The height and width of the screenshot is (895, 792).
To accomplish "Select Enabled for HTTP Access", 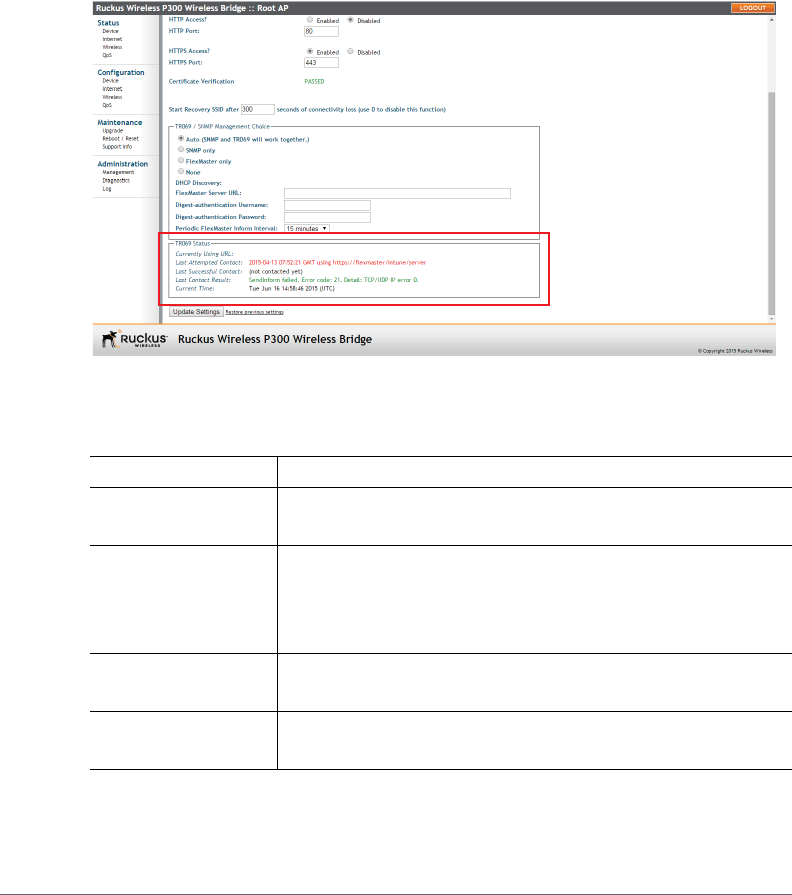I will tap(310, 20).
